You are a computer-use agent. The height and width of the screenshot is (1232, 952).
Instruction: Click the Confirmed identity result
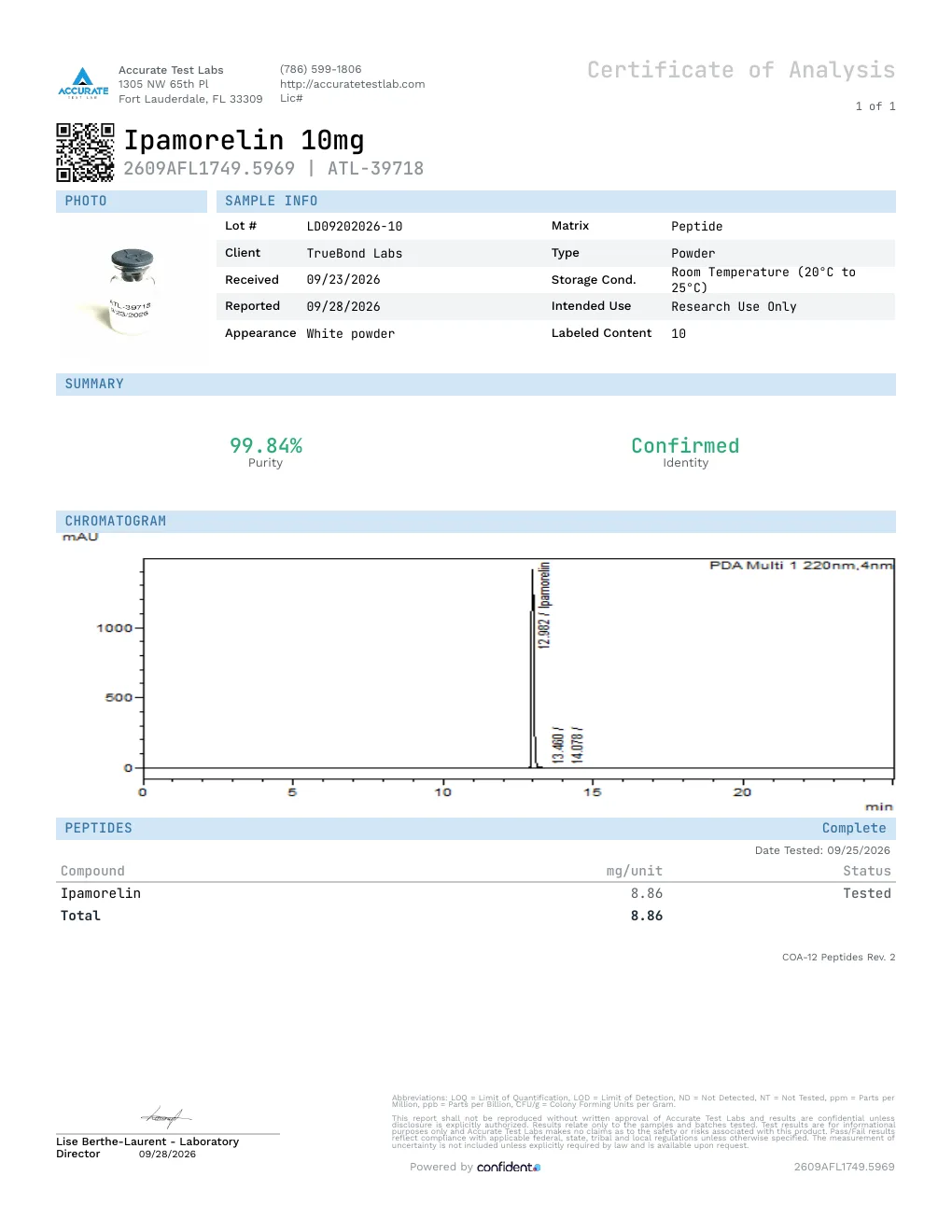[685, 446]
